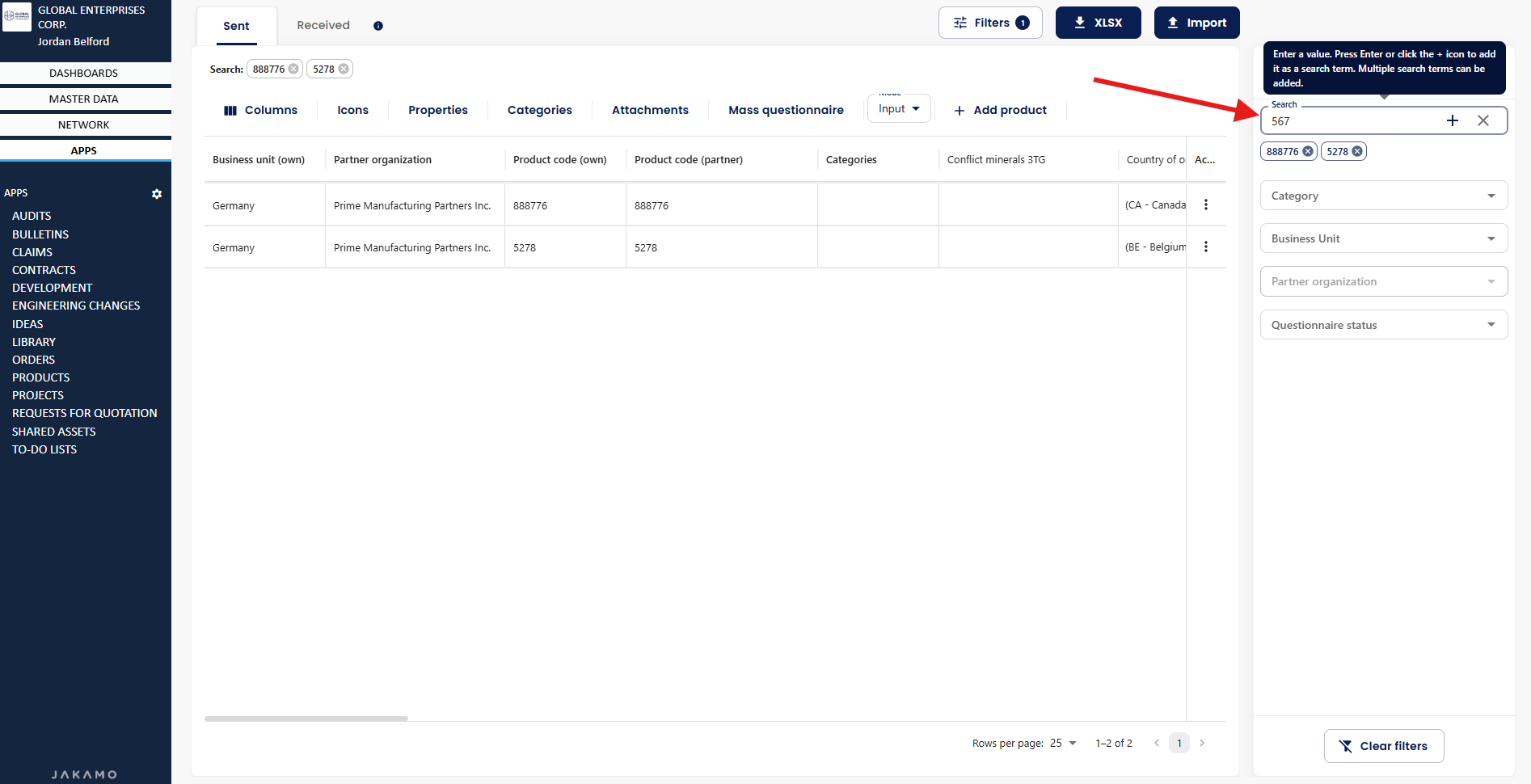Image resolution: width=1531 pixels, height=784 pixels.
Task: Expand the Category dropdown
Action: (x=1383, y=196)
